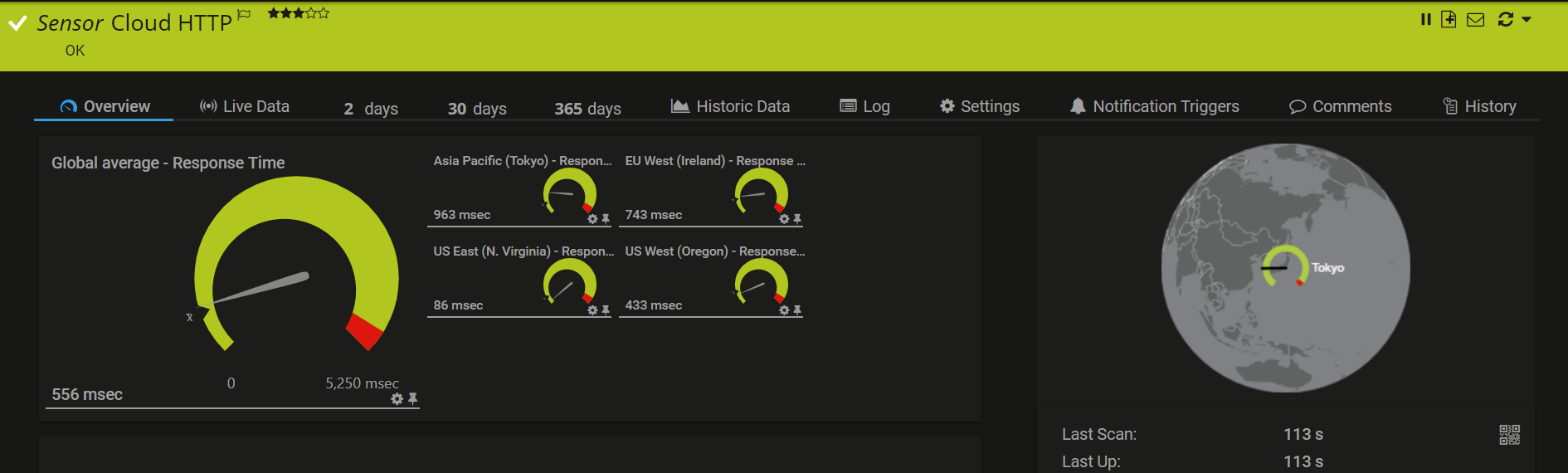Open gear settings for EU West (Ireland)
This screenshot has height=473, width=1568.
784,219
